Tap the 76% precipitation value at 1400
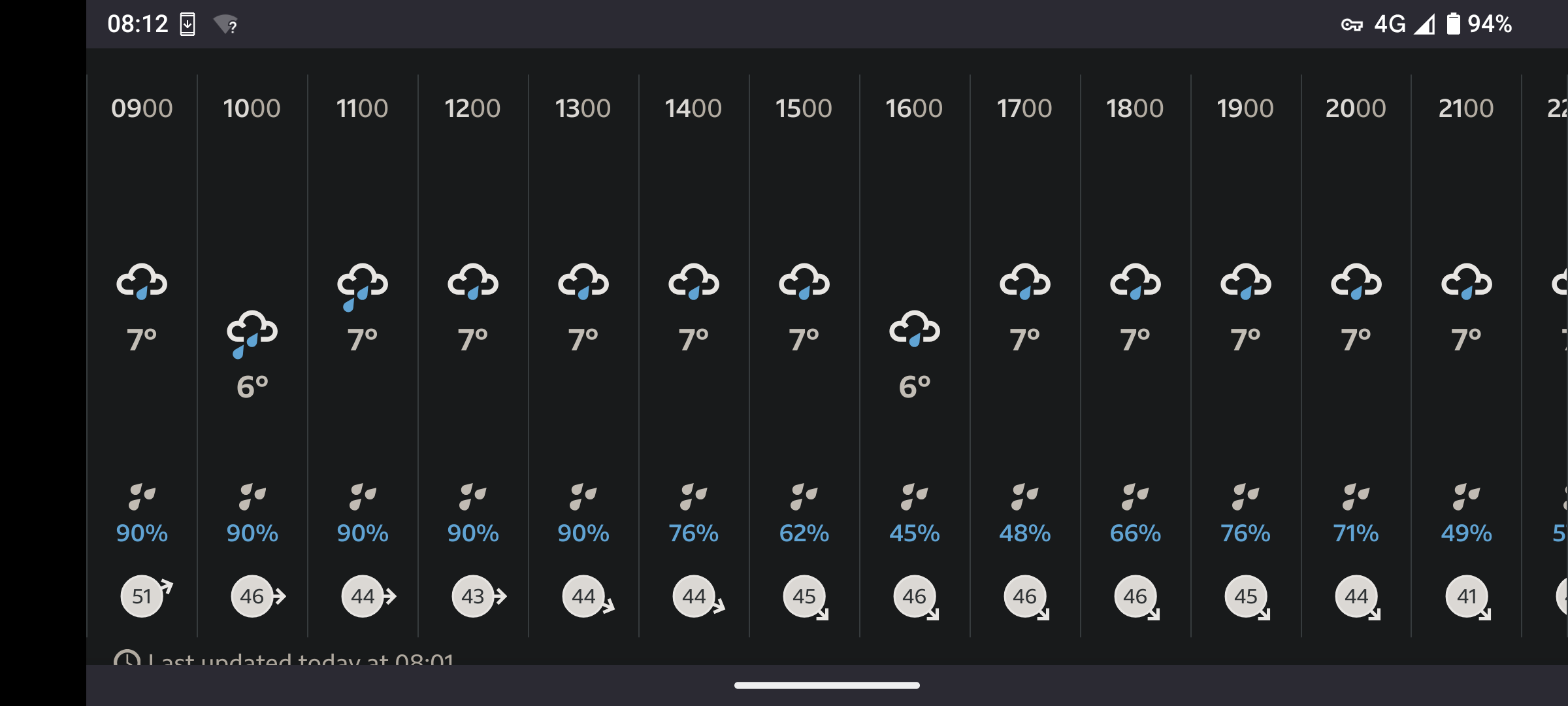 click(693, 533)
